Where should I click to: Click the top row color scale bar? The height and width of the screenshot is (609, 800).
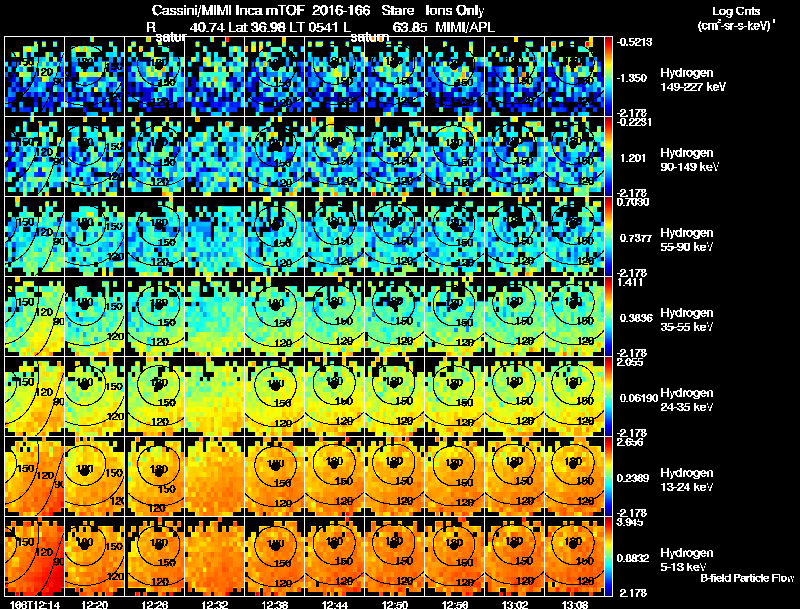coord(608,76)
